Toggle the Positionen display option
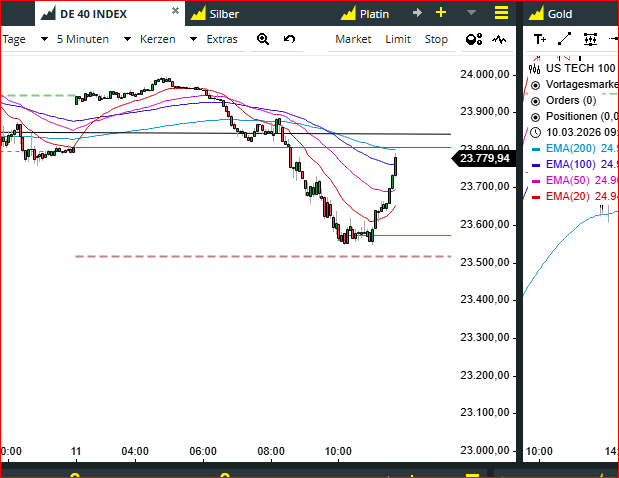 [x=536, y=116]
